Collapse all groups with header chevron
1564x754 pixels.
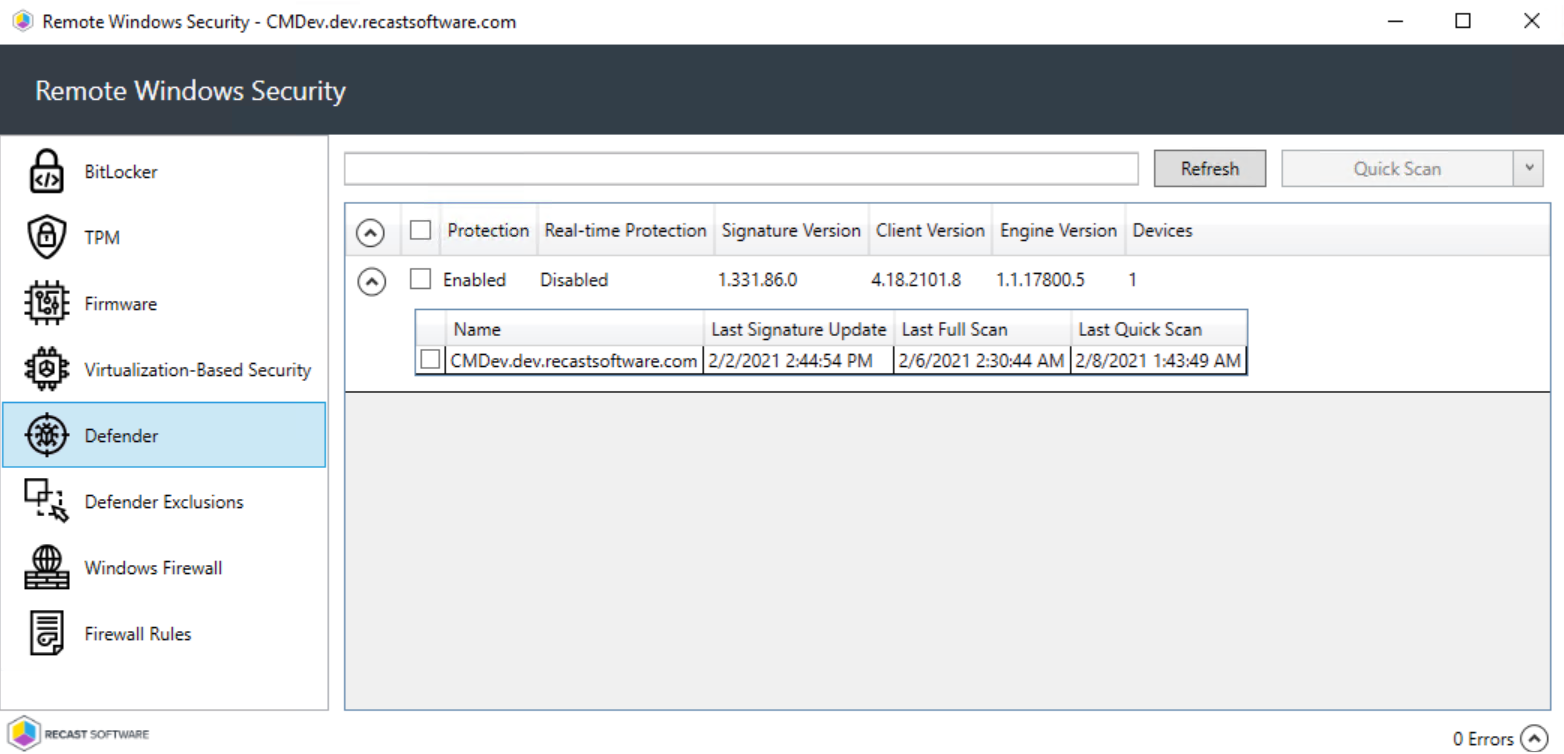[370, 232]
